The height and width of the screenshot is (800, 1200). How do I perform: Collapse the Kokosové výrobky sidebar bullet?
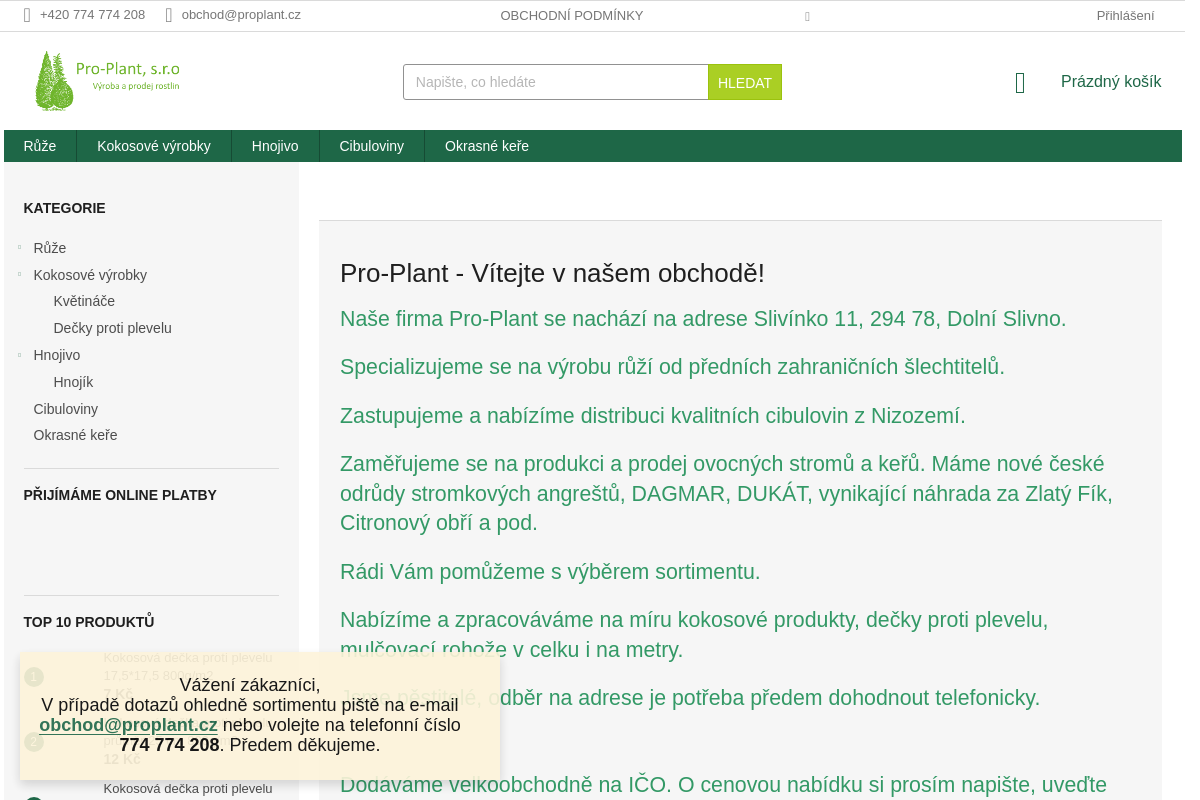(20, 273)
